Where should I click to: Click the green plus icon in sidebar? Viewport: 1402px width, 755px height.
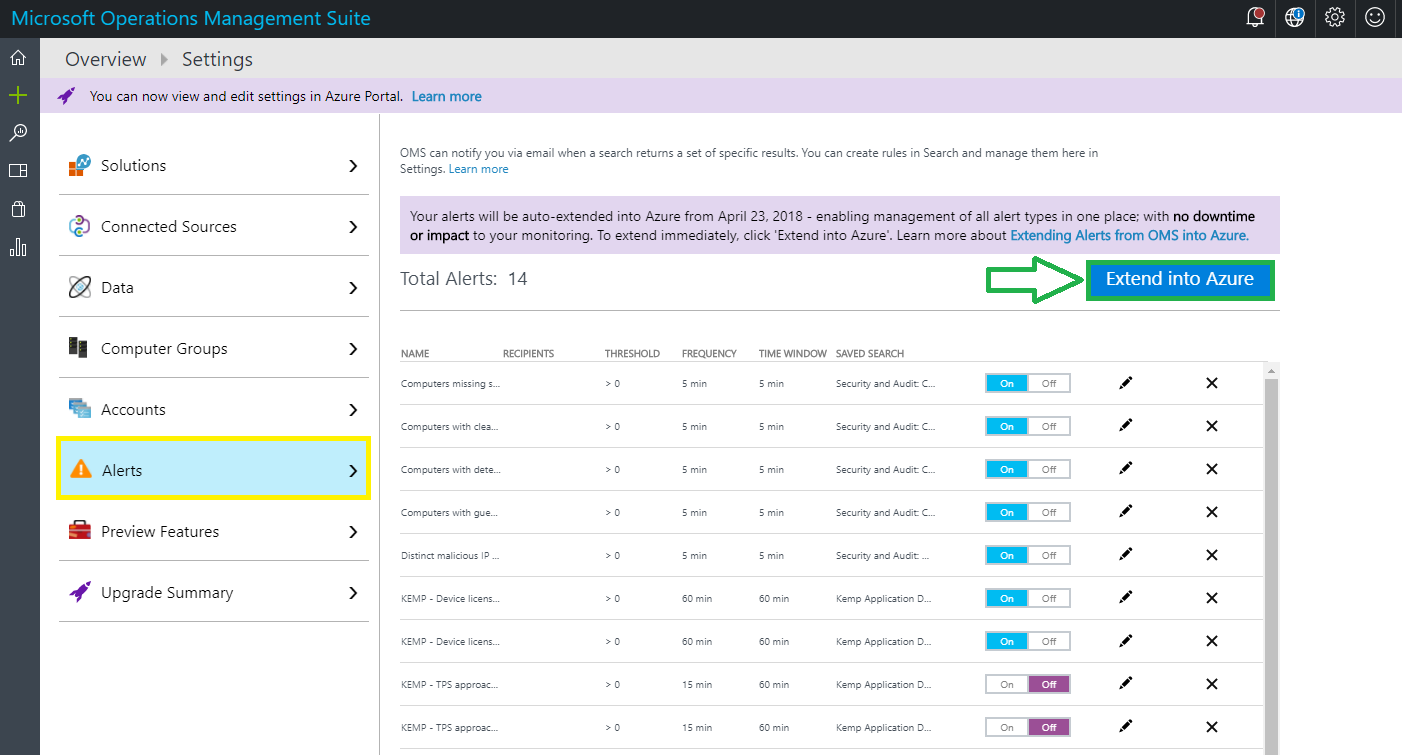click(x=18, y=95)
